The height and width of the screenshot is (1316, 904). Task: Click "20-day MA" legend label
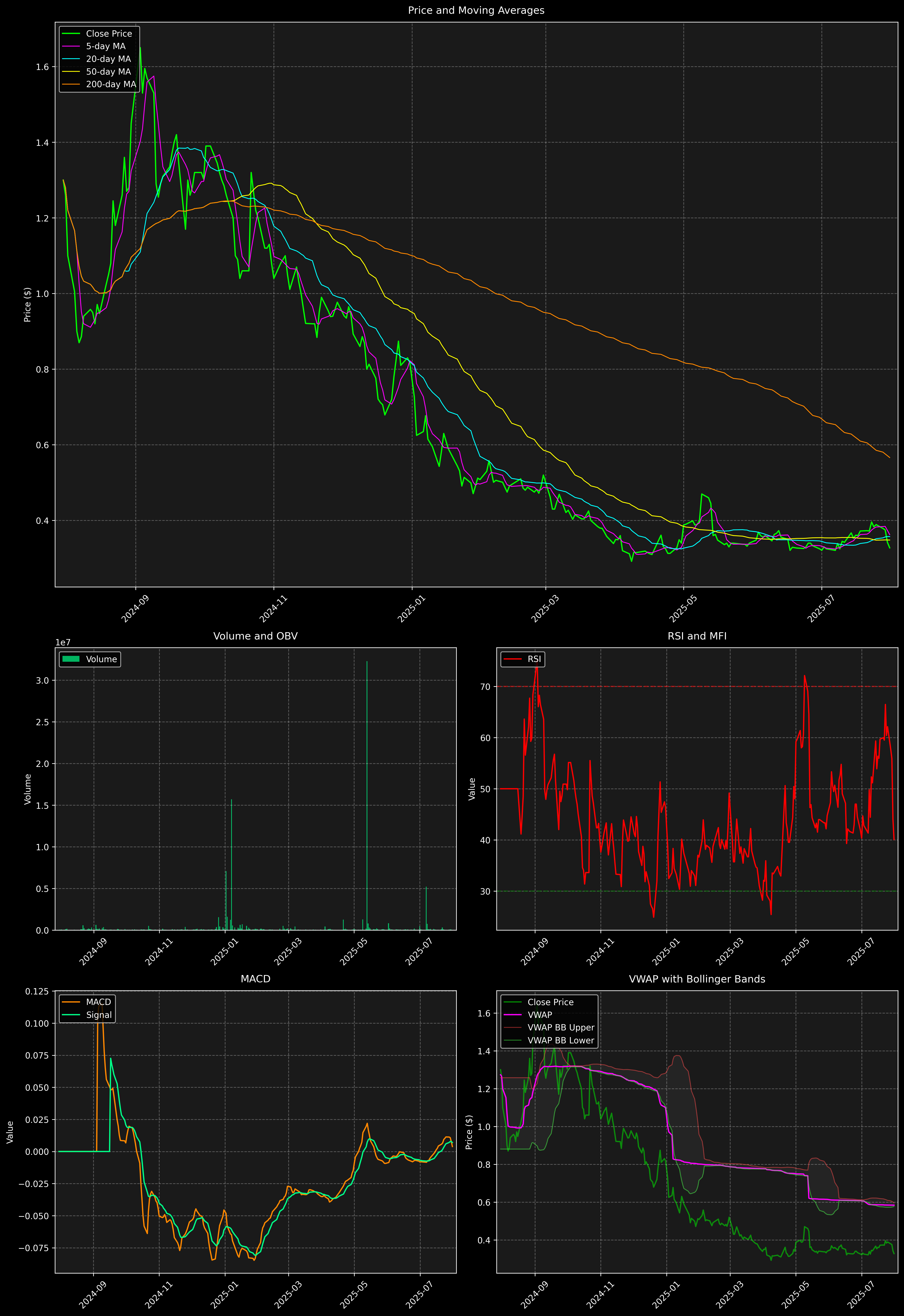point(108,59)
